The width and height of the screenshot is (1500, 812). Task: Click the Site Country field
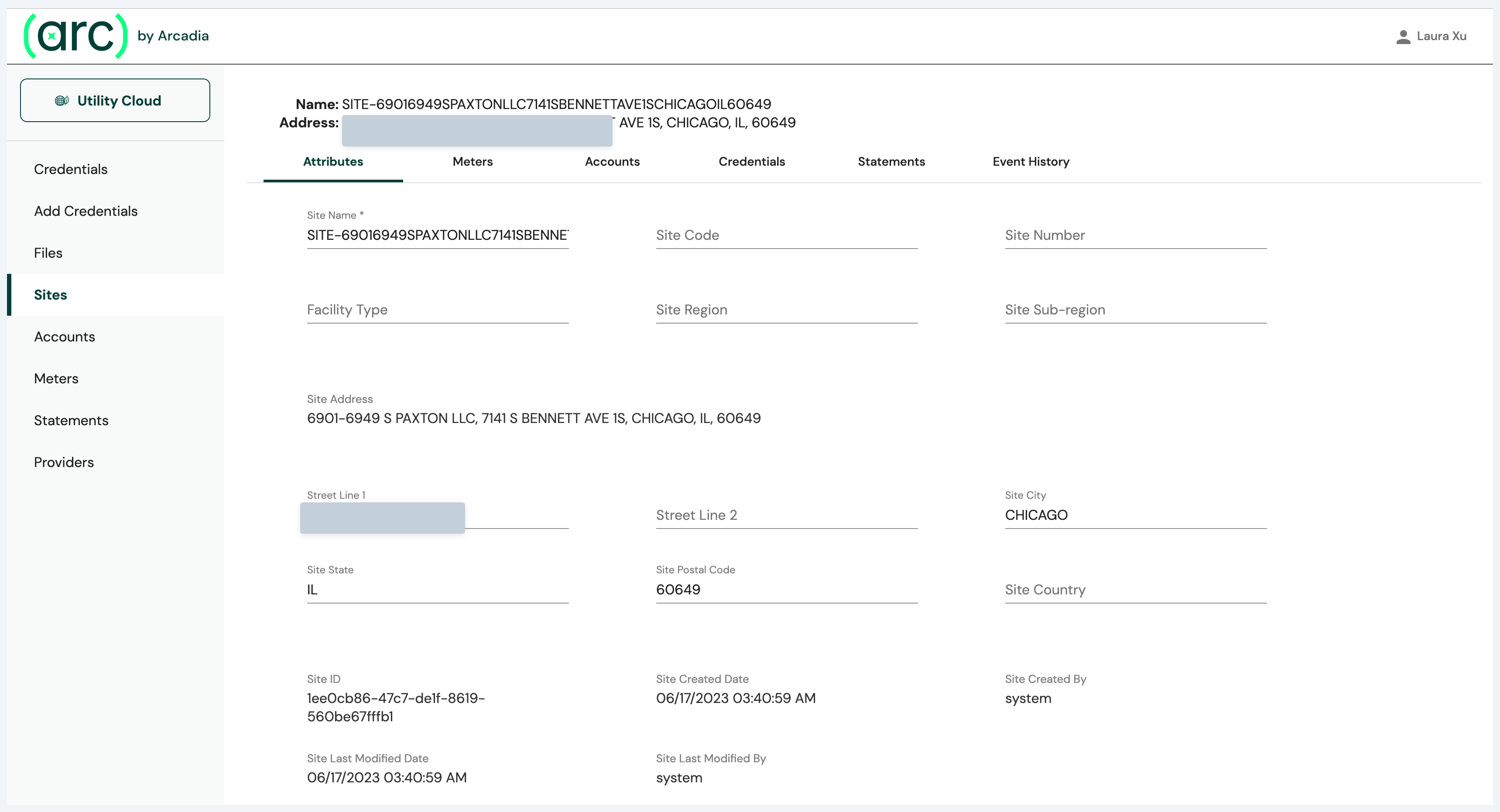click(x=1134, y=590)
